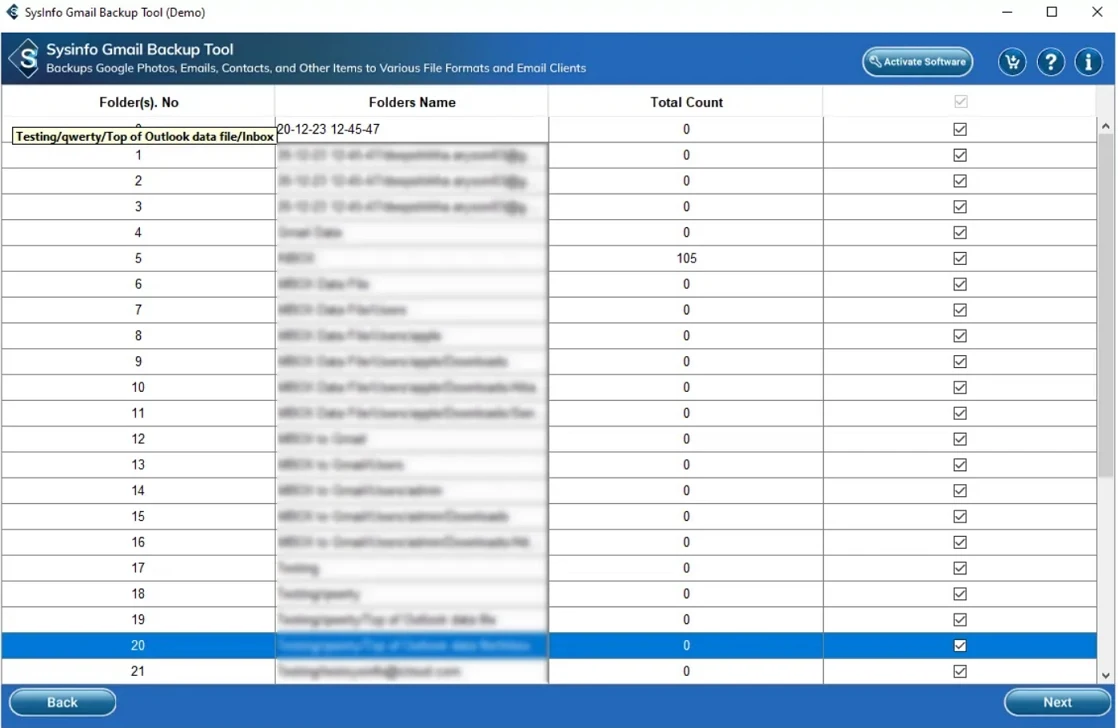Toggle checkbox for folder number 13
1118x728 pixels.
coord(960,464)
